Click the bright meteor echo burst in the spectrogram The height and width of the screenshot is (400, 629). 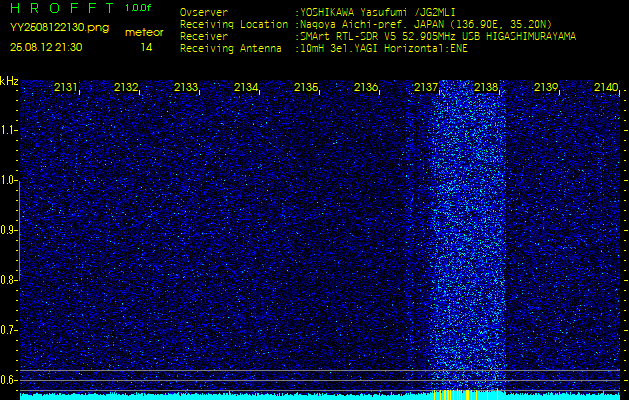468,235
